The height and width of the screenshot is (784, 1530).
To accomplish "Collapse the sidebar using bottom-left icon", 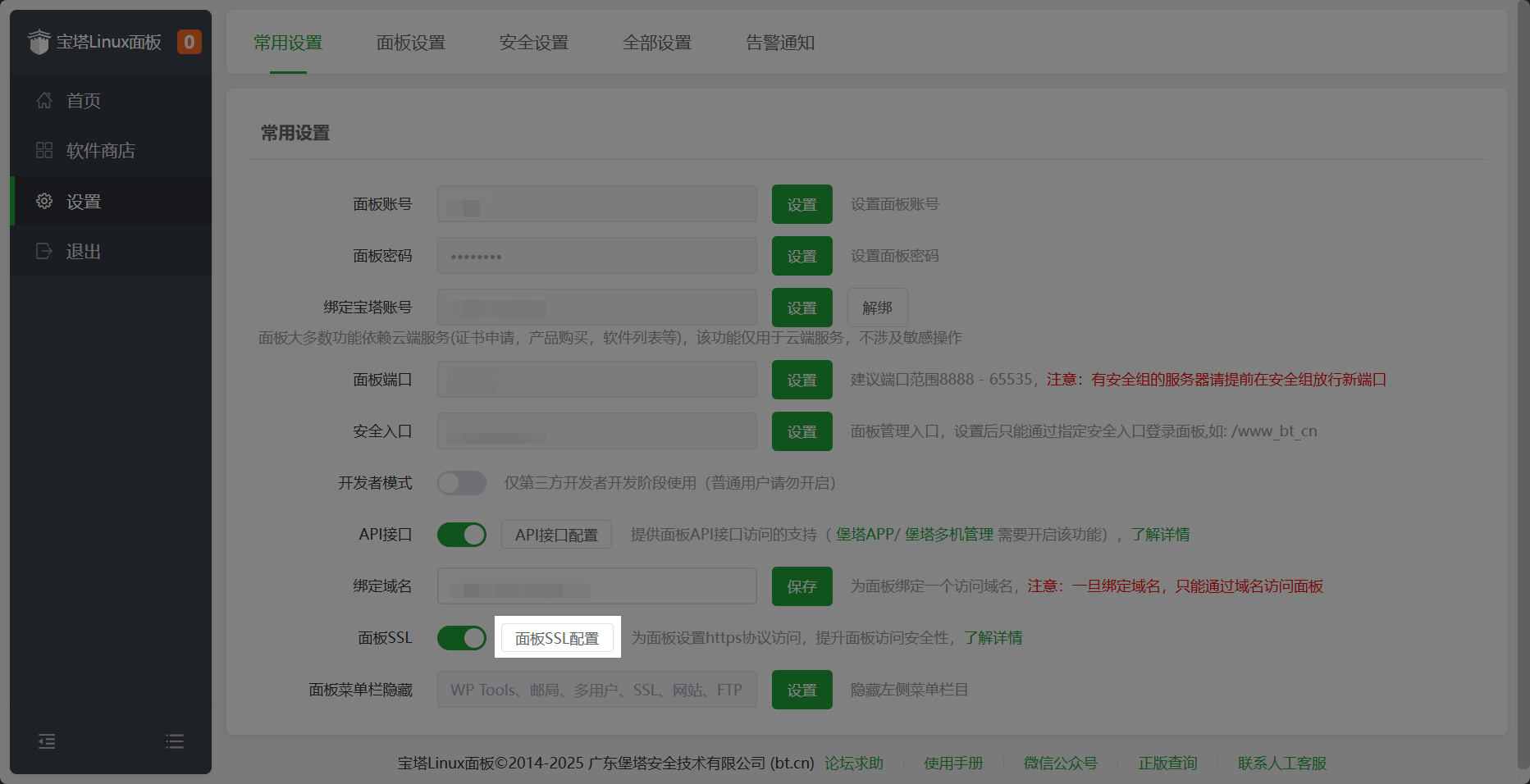I will click(x=47, y=741).
